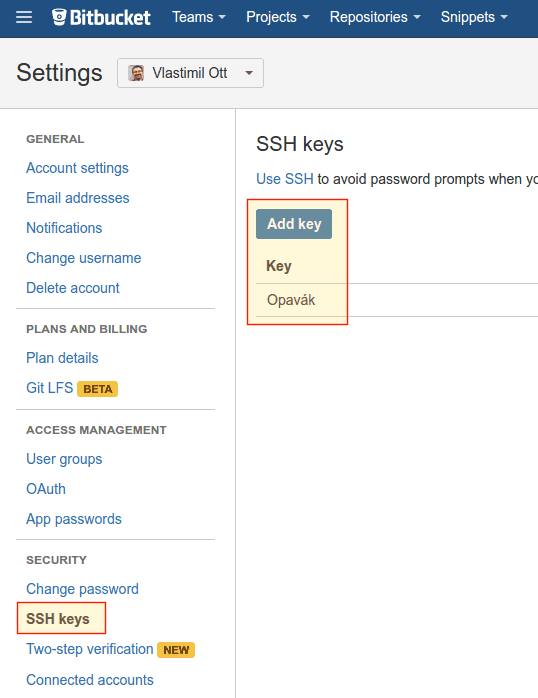Open the Repositories dropdown menu
The image size is (538, 698).
[x=375, y=17]
